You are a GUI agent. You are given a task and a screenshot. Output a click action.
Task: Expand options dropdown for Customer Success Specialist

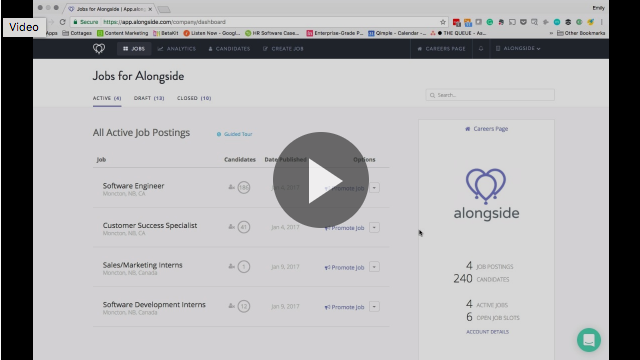point(374,227)
